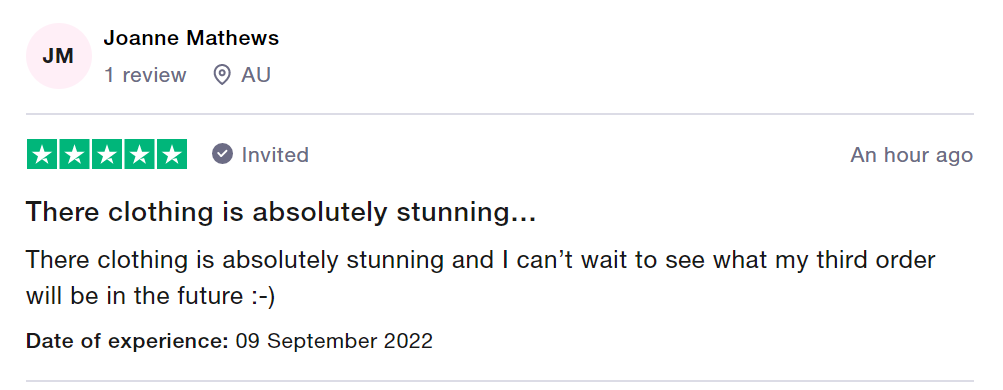Click the review body paragraph text

pyautogui.click(x=480, y=278)
